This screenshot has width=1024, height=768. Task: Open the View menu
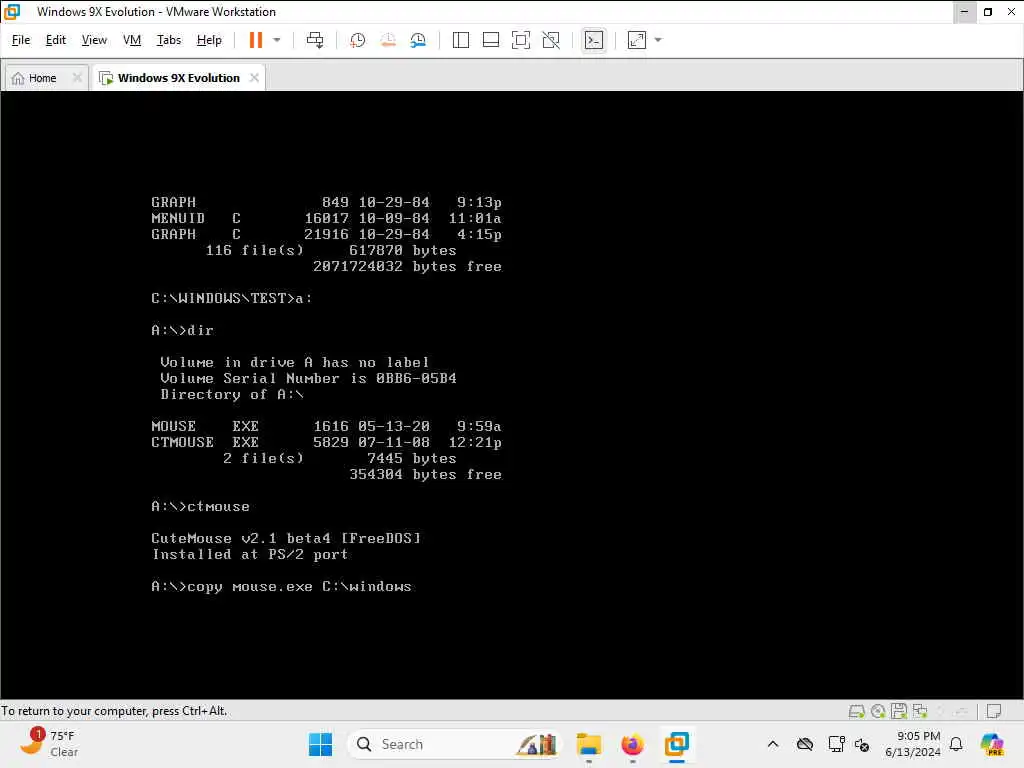pyautogui.click(x=94, y=40)
